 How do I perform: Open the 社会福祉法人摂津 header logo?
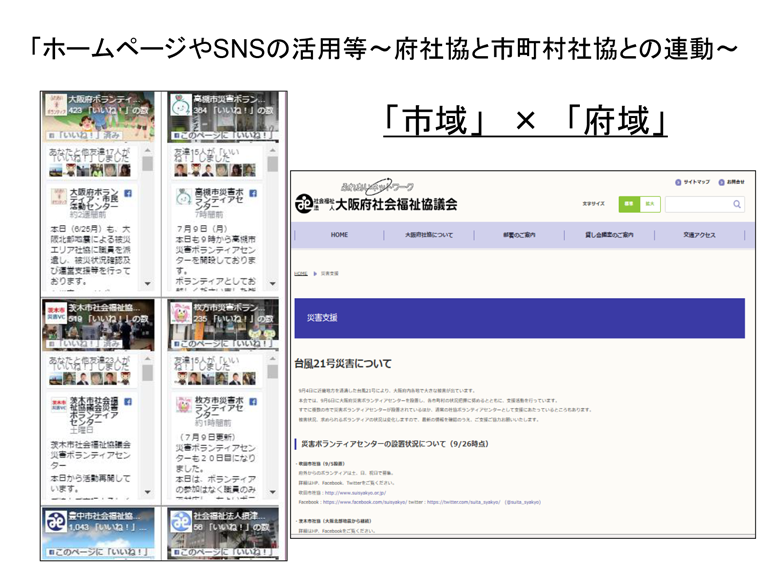tap(181, 522)
